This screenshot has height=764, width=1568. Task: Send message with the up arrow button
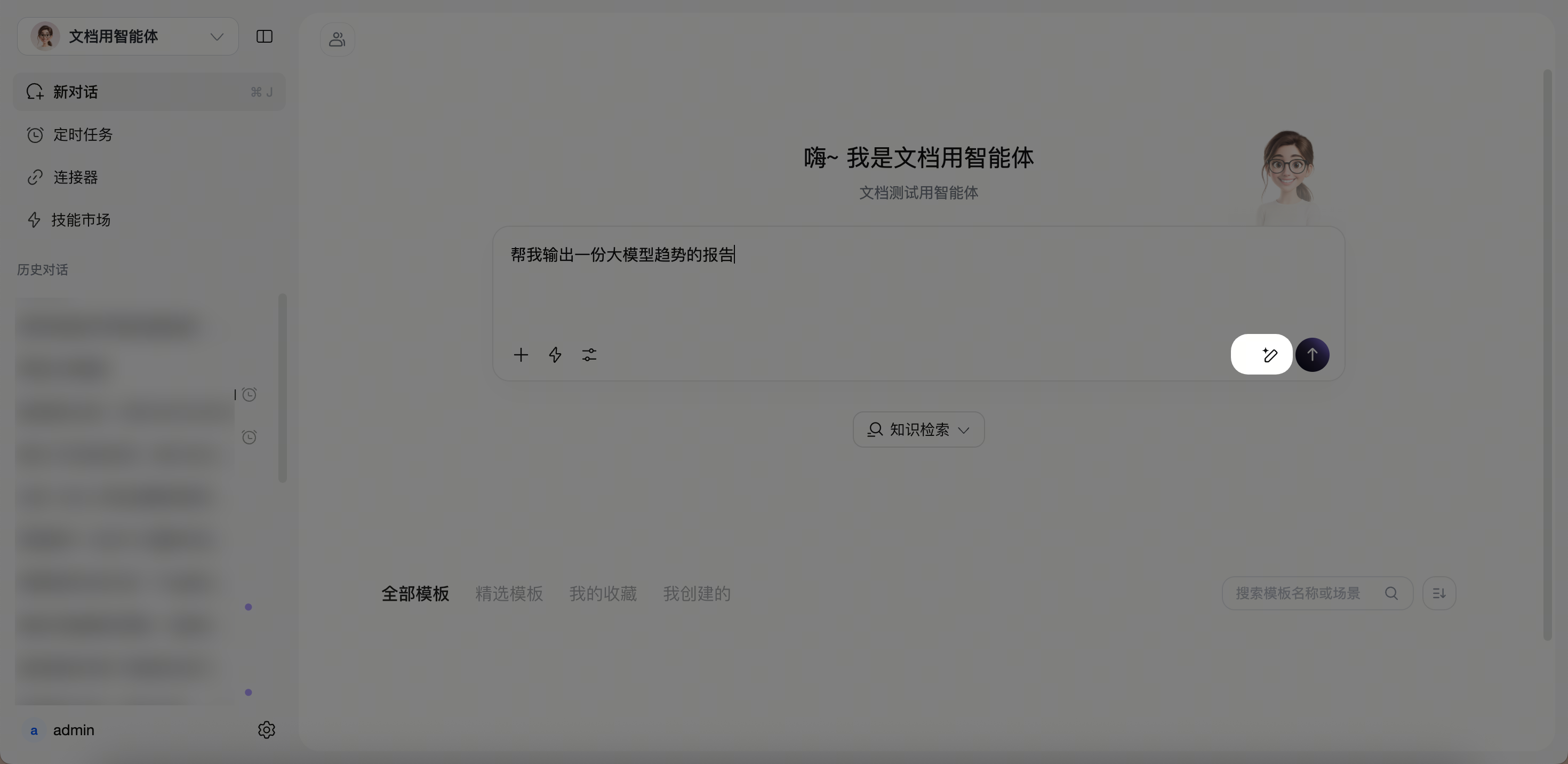pos(1313,355)
